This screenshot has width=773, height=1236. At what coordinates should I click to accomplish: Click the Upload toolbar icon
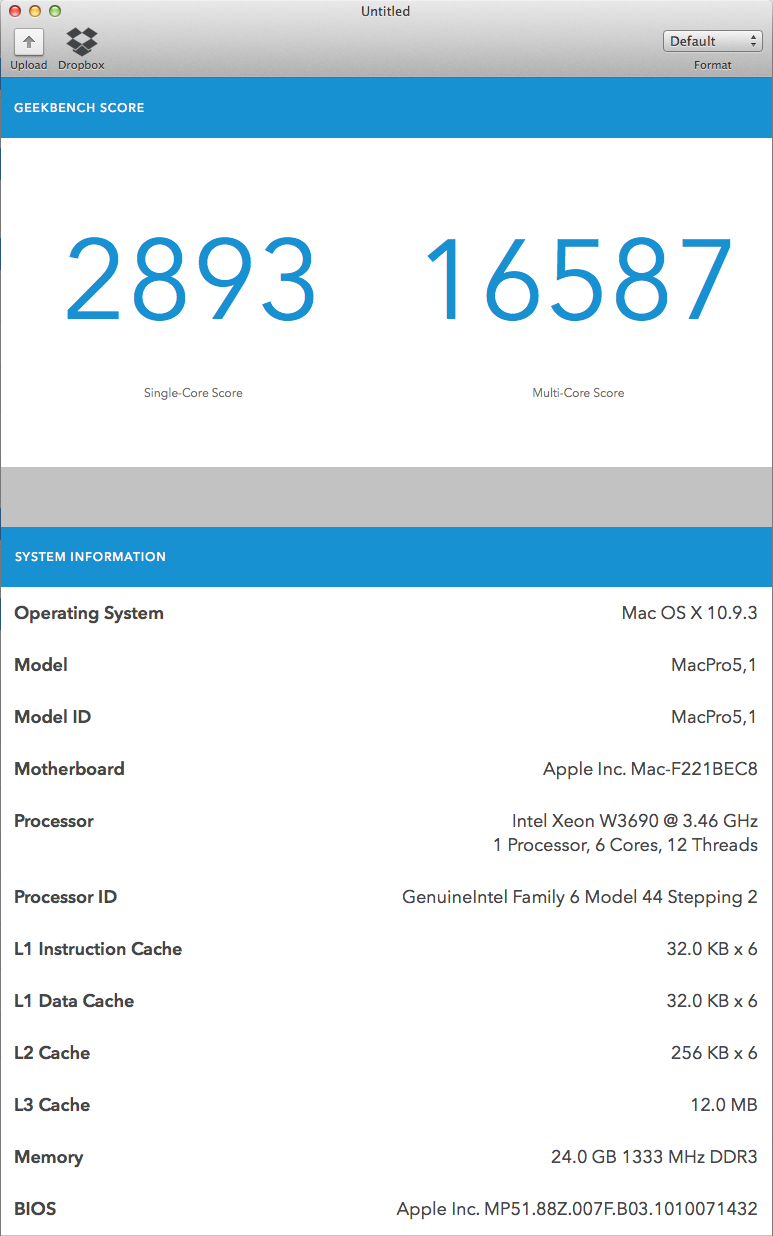tap(28, 42)
